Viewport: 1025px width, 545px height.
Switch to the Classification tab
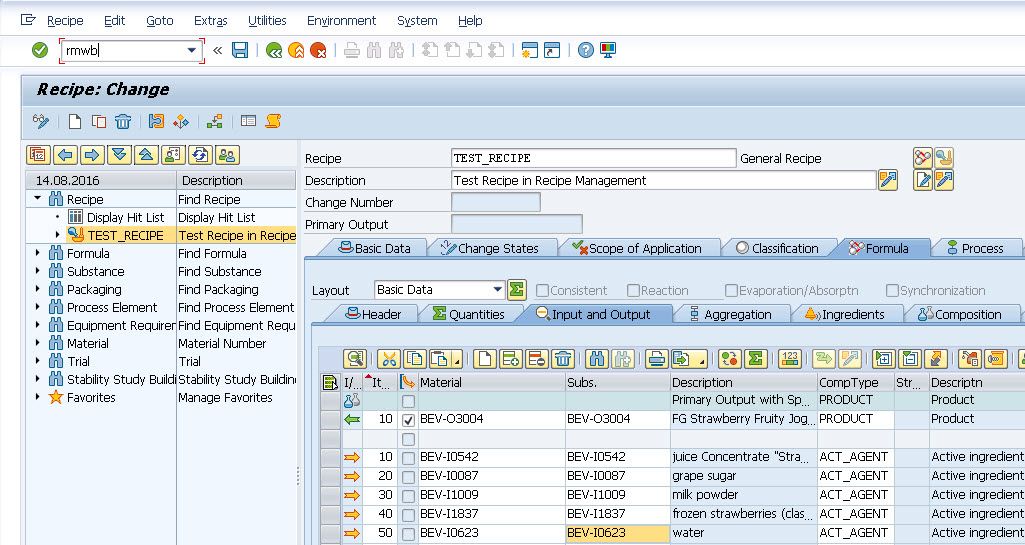tap(777, 248)
